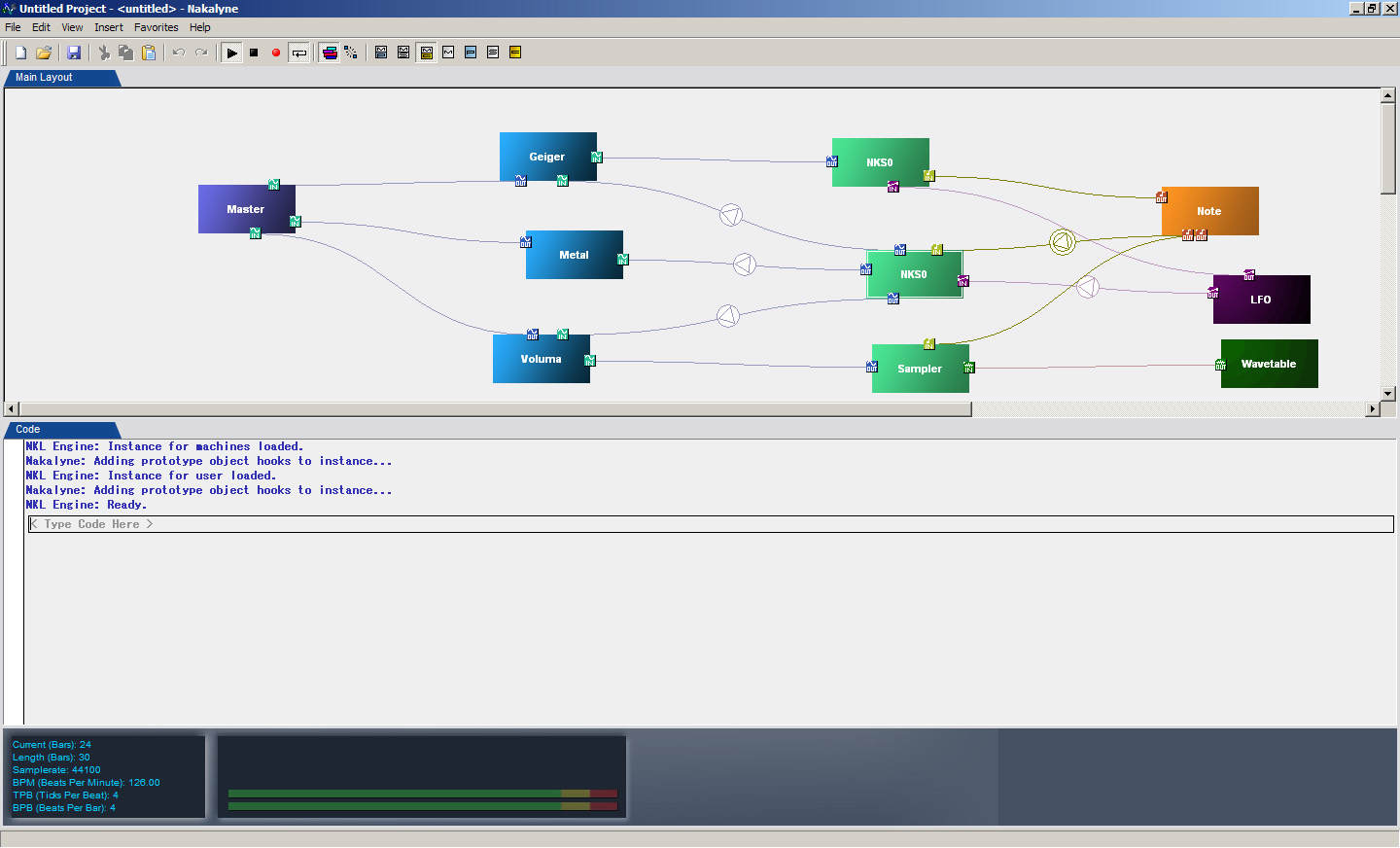This screenshot has height=848, width=1400.
Task: Open the Edit menu
Action: (41, 27)
